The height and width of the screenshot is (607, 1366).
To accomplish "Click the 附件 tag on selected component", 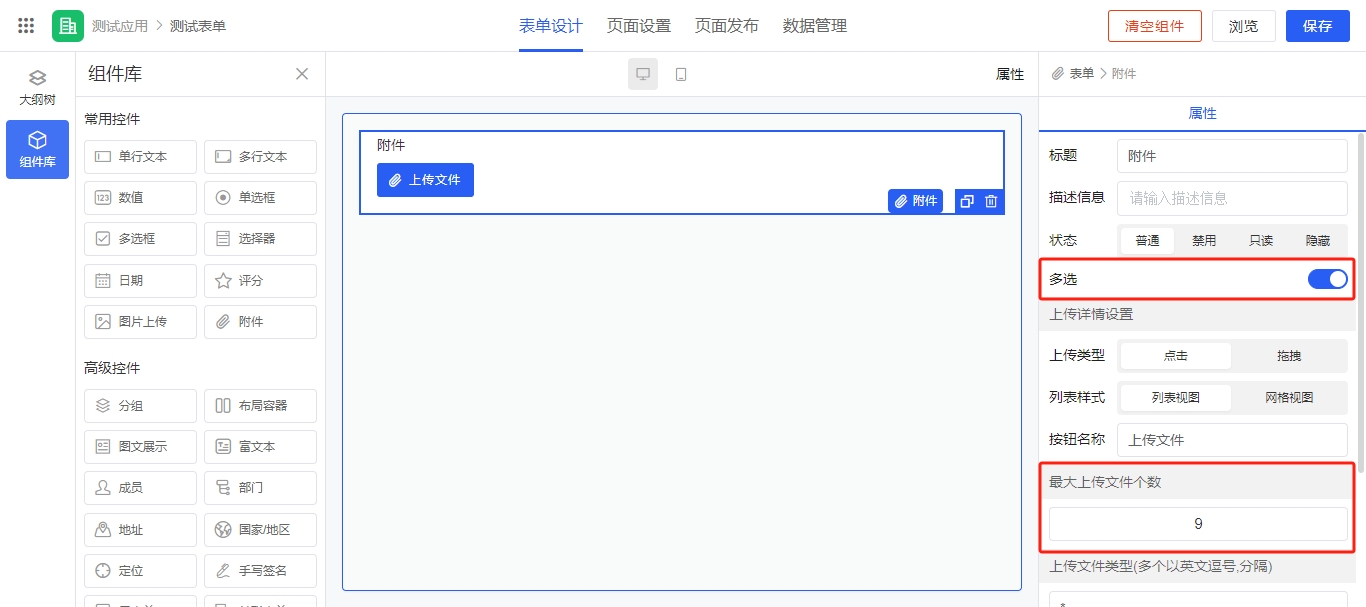I will point(916,201).
